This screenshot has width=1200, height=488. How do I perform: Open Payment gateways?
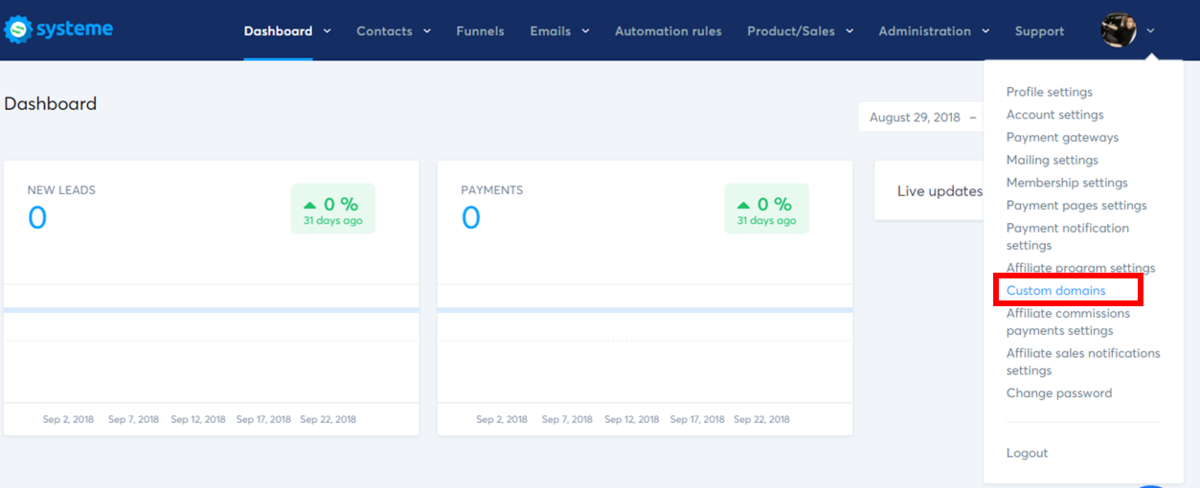tap(1062, 137)
